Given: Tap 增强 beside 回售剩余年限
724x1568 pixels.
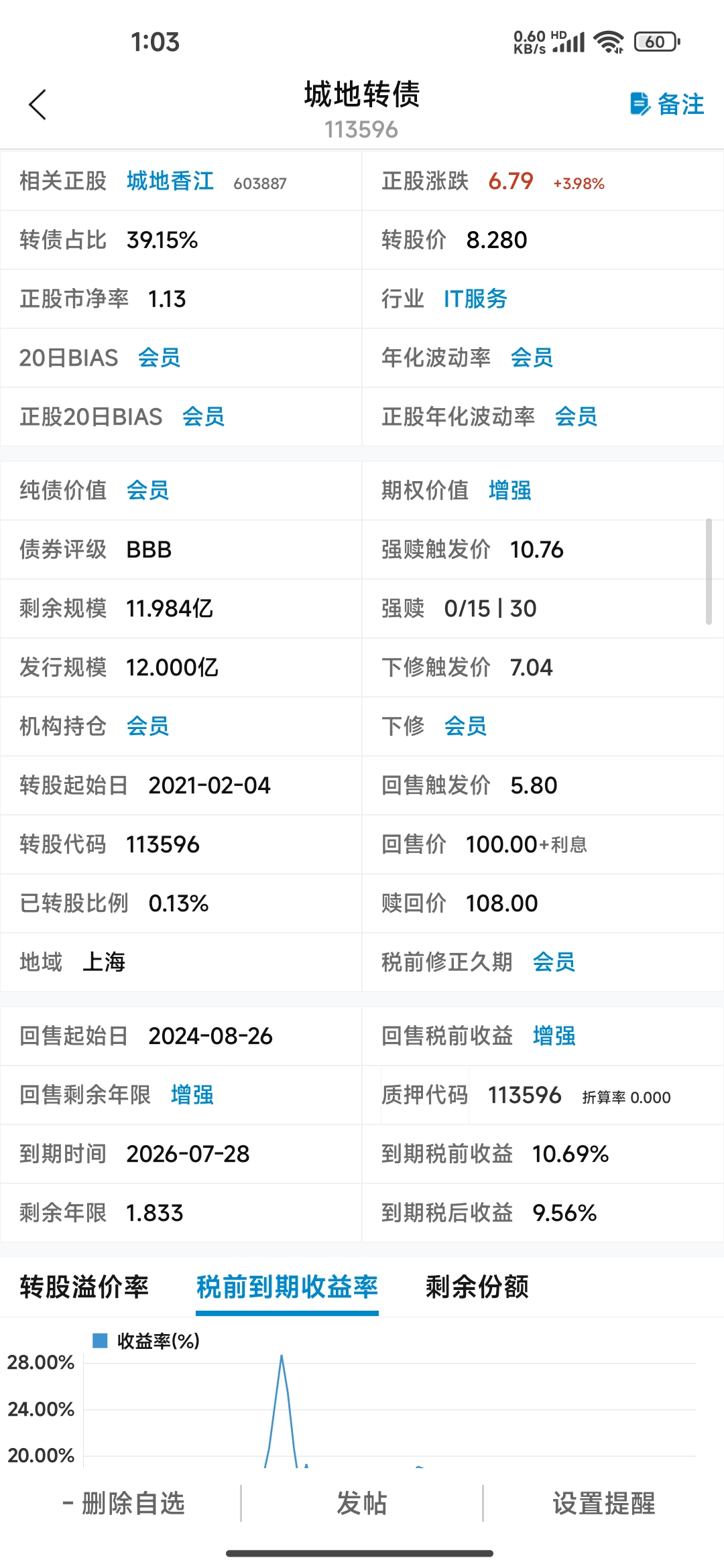Looking at the screenshot, I should point(192,1095).
